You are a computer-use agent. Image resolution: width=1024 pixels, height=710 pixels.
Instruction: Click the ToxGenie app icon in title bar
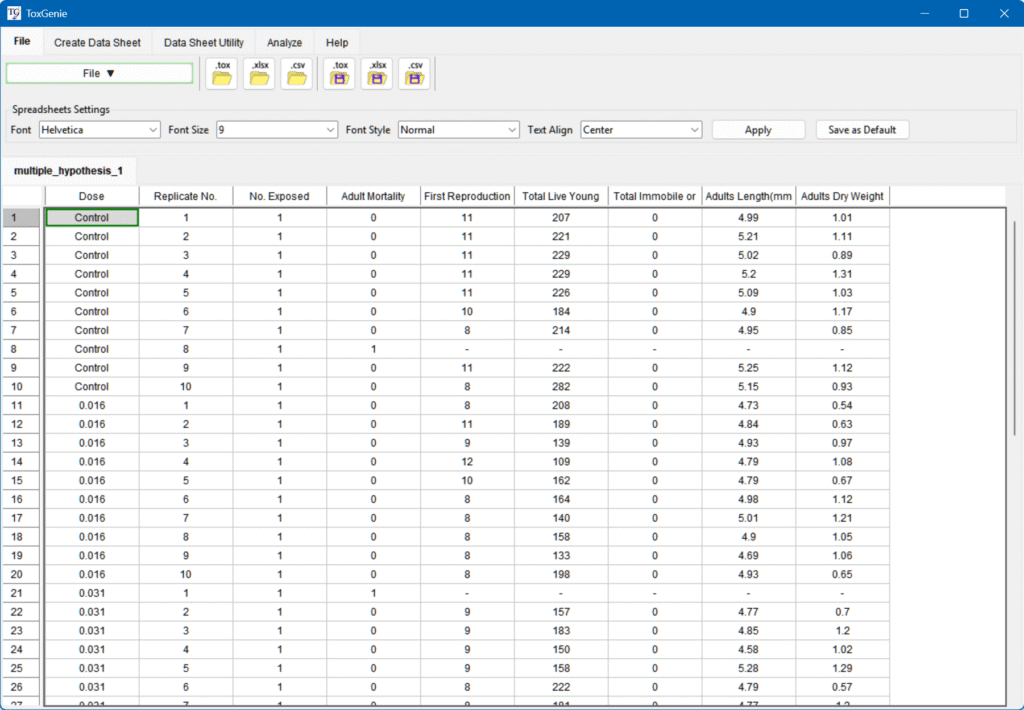14,14
